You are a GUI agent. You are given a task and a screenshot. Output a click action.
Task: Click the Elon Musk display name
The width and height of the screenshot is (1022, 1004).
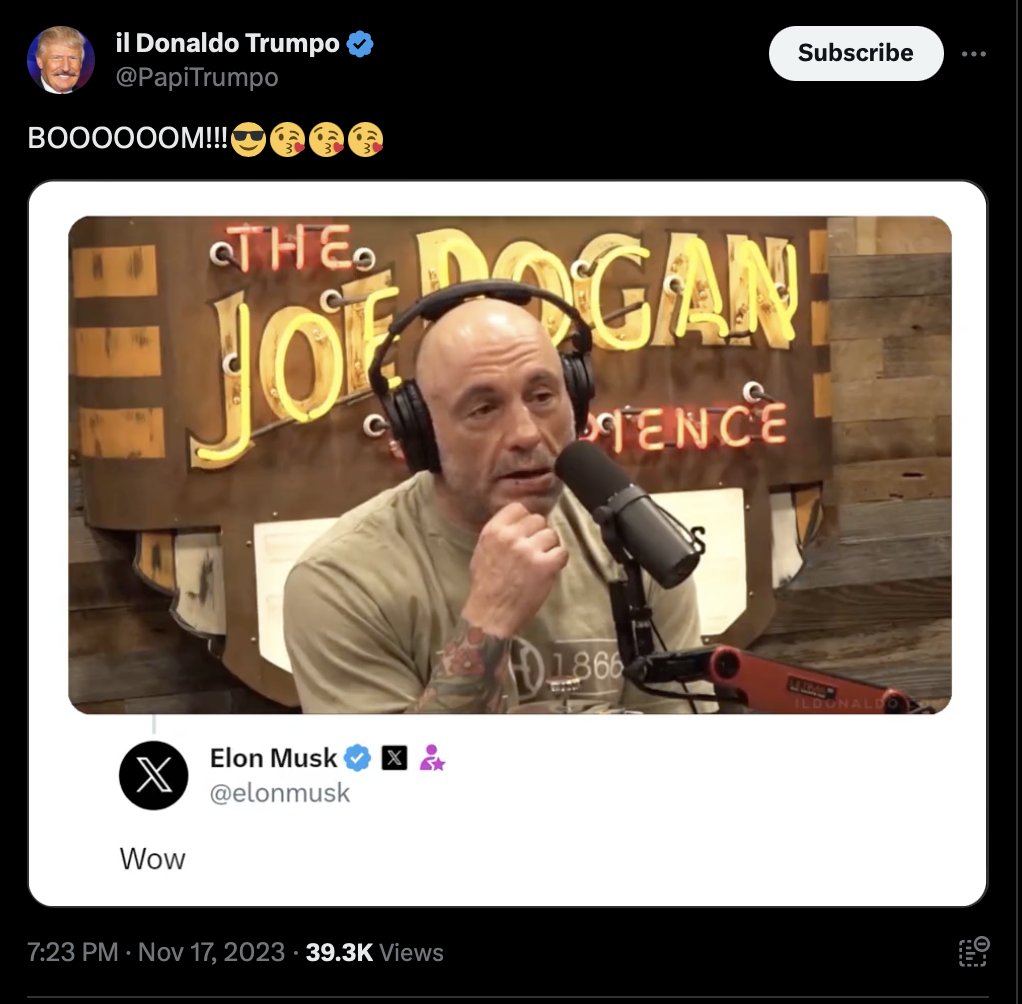[x=273, y=758]
